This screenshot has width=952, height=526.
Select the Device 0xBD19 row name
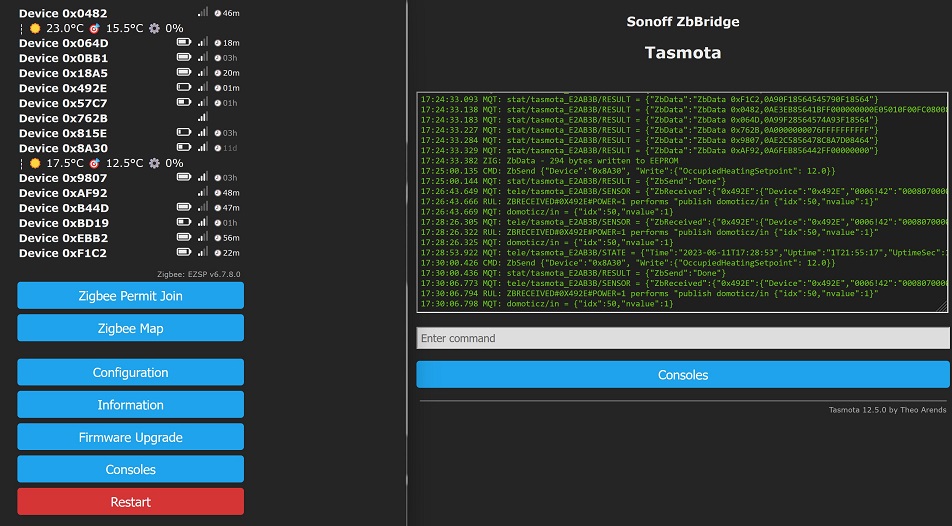click(x=64, y=223)
